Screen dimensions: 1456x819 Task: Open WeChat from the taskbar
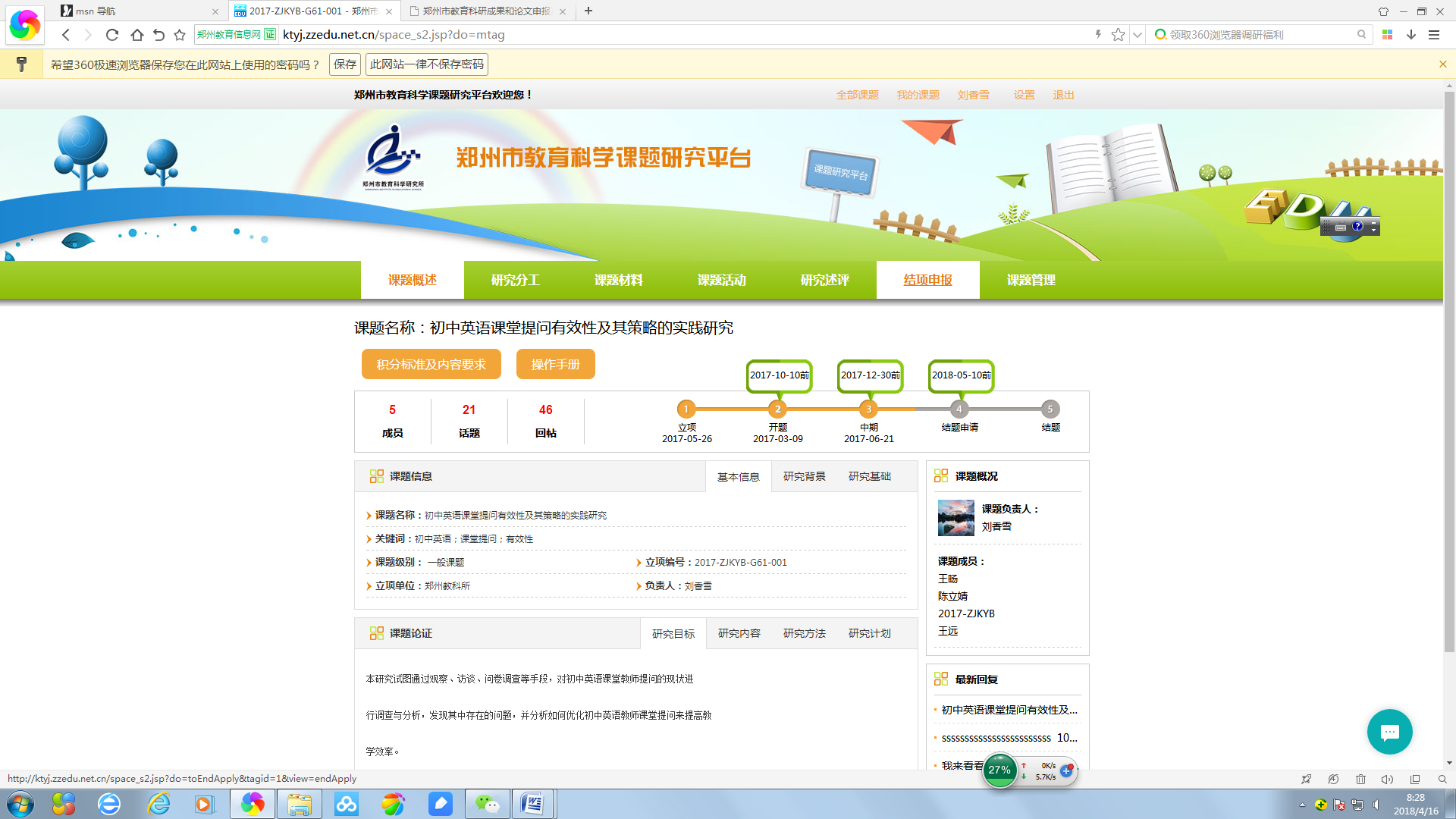(x=487, y=804)
